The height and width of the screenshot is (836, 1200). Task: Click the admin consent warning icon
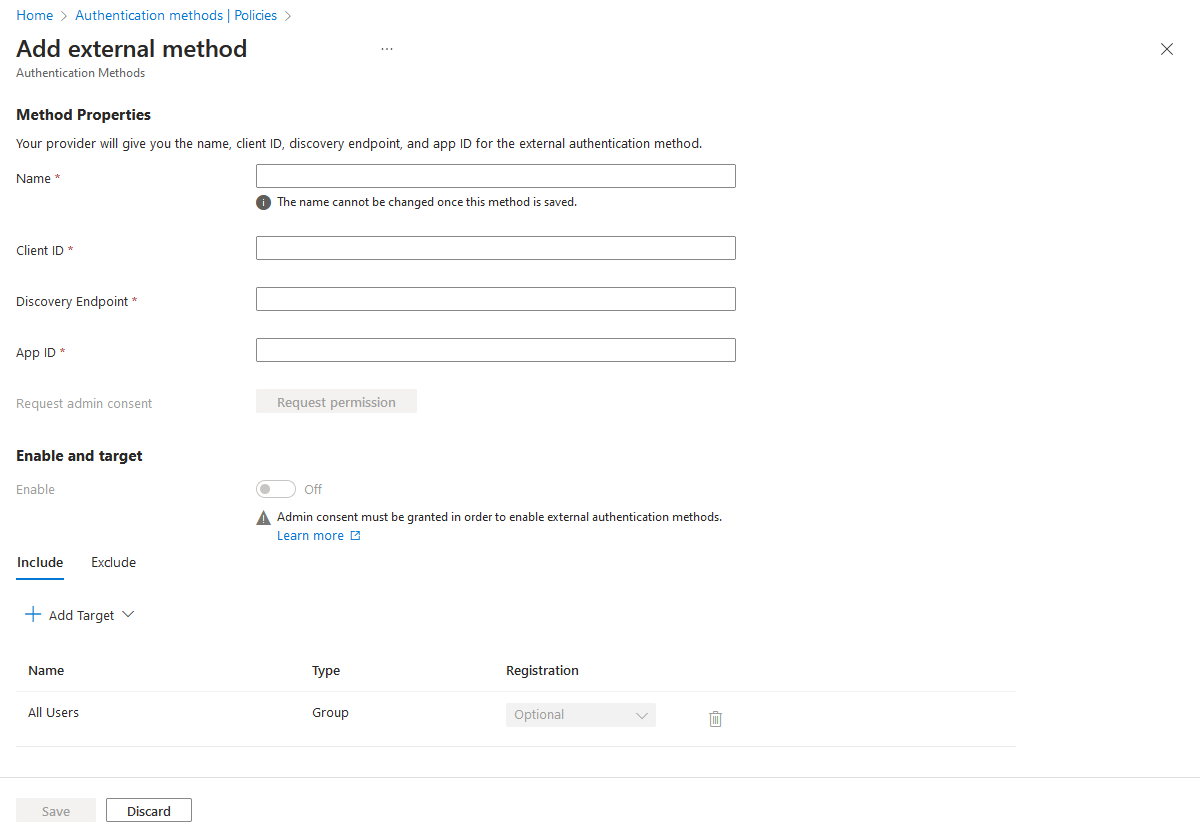coord(264,518)
